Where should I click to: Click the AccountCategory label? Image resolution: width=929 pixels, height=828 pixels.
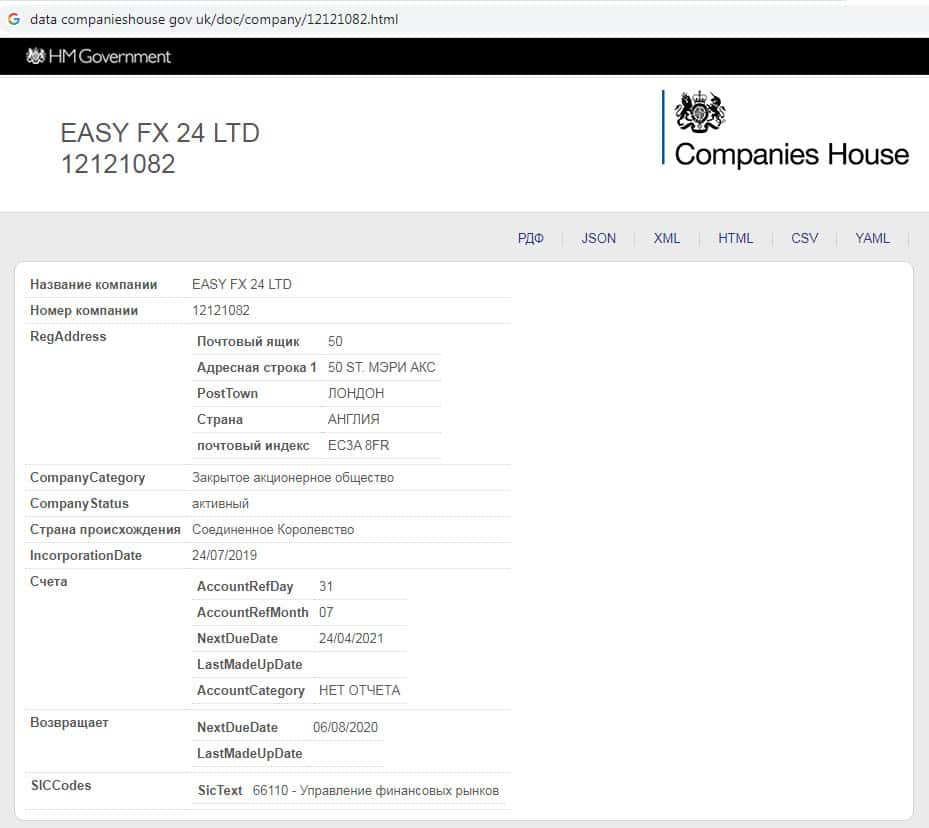[251, 691]
